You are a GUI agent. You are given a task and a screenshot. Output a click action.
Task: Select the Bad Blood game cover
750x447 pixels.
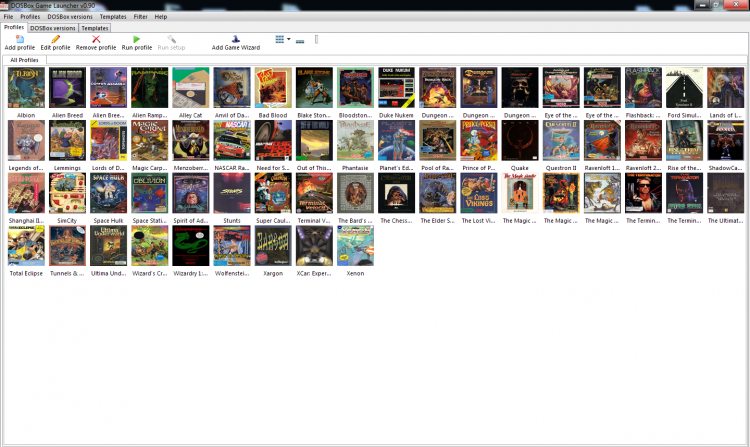(x=273, y=87)
